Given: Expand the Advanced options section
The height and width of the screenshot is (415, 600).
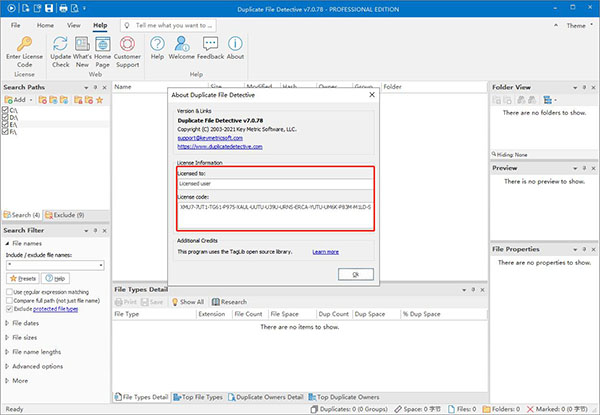Looking at the screenshot, I should (x=7, y=366).
